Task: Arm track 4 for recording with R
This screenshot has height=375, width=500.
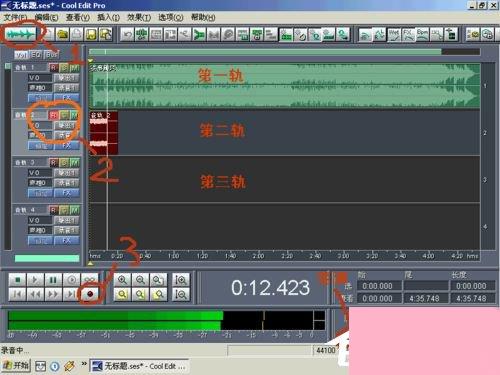Action: point(54,210)
